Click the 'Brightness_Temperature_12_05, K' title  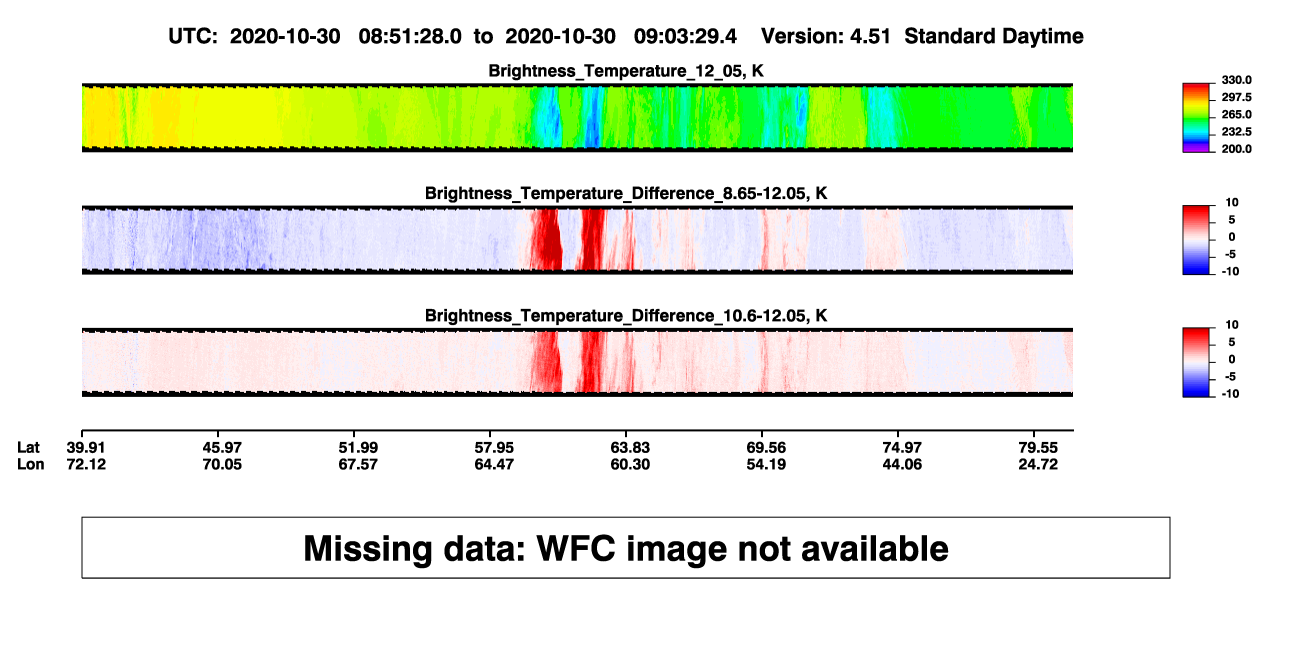[x=627, y=70]
